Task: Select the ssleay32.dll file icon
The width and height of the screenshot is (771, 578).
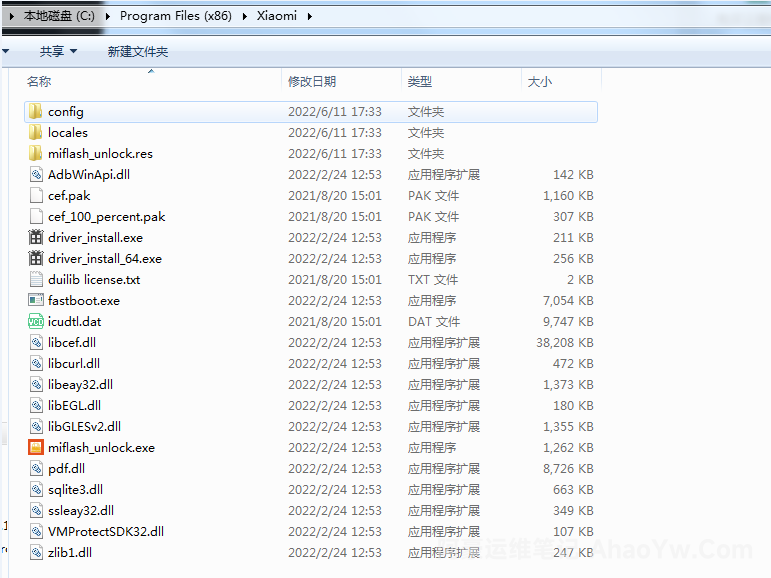Action: 36,511
